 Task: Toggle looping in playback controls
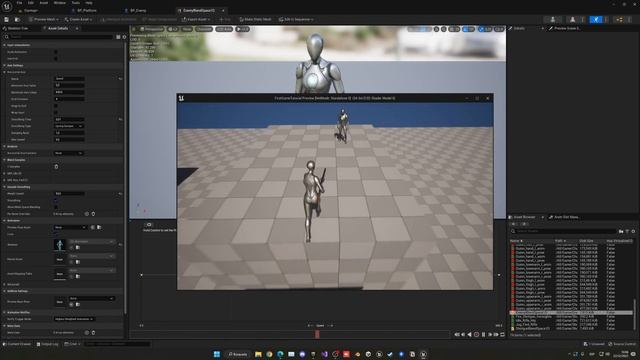503,335
